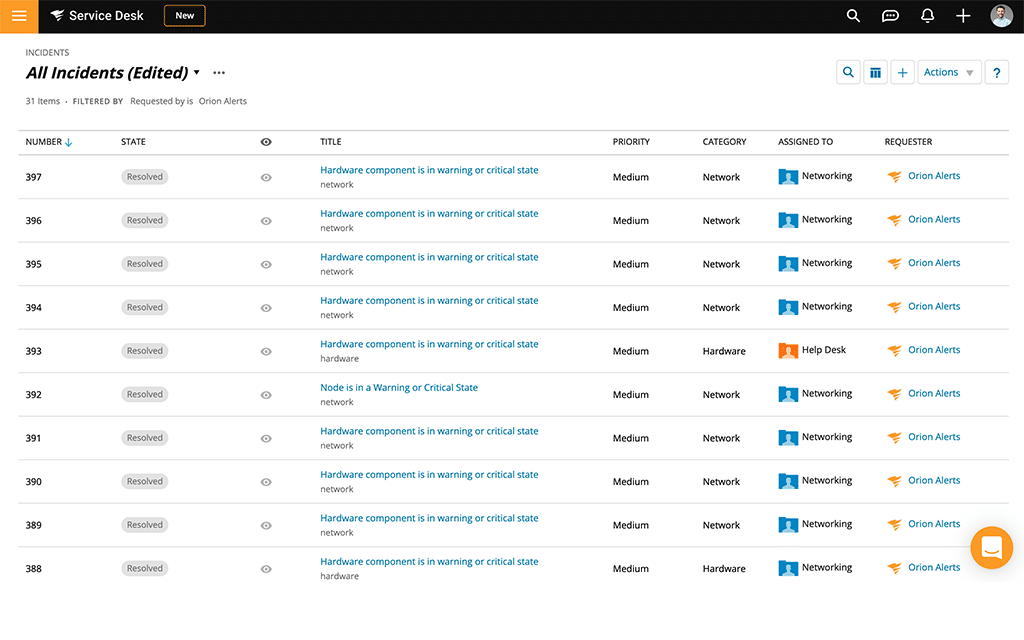Open incident 397 title link

[429, 170]
